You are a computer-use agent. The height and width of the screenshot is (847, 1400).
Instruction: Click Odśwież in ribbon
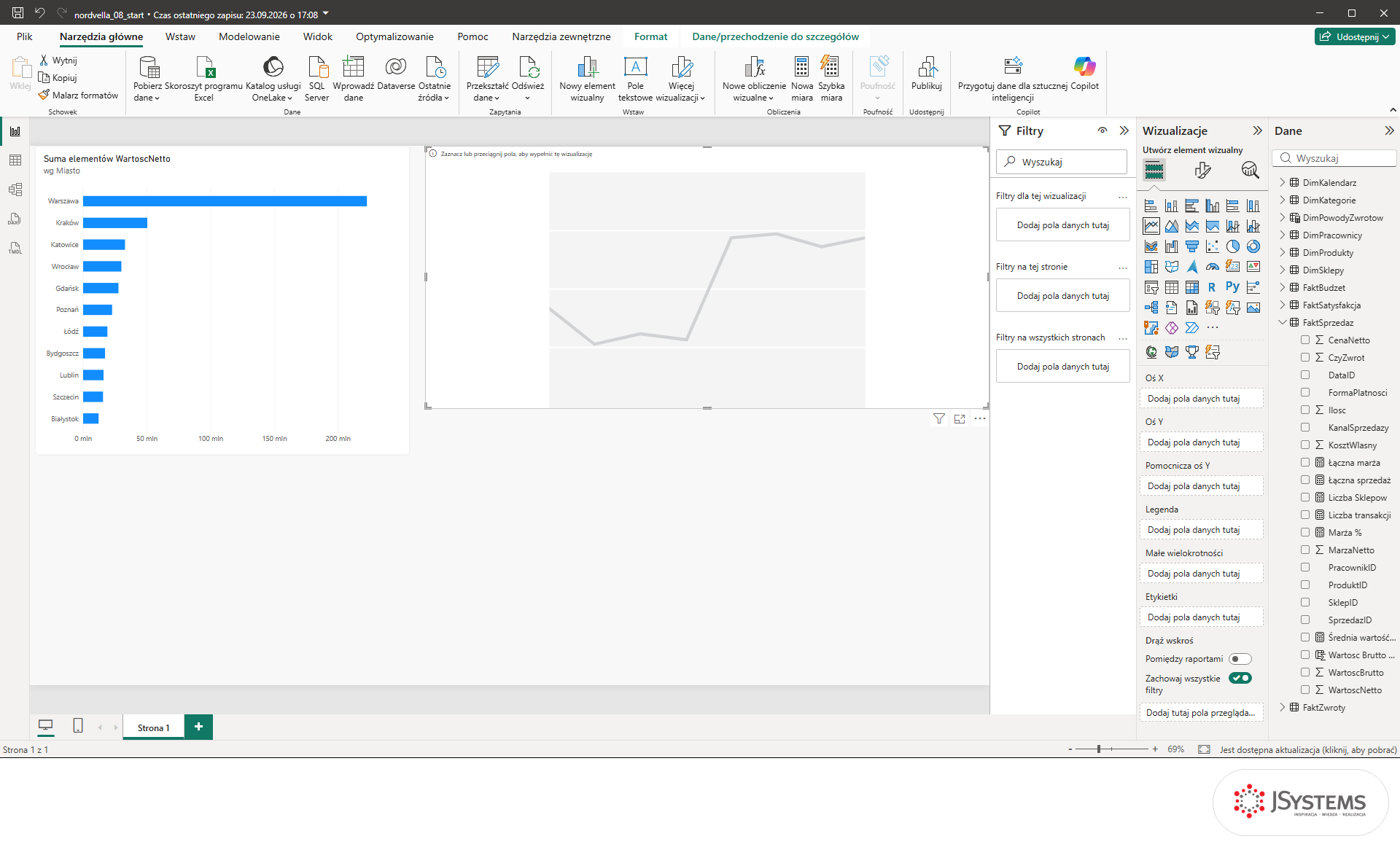[x=528, y=79]
